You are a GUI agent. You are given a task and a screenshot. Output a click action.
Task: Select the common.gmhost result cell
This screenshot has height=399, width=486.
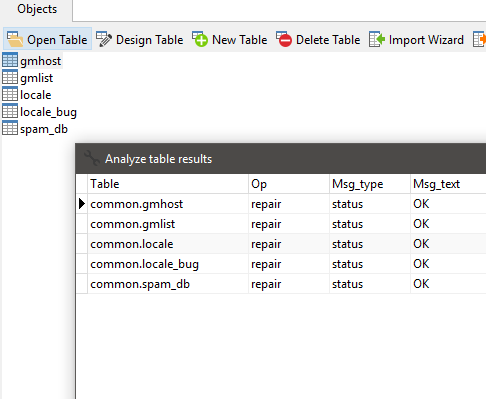(x=168, y=204)
